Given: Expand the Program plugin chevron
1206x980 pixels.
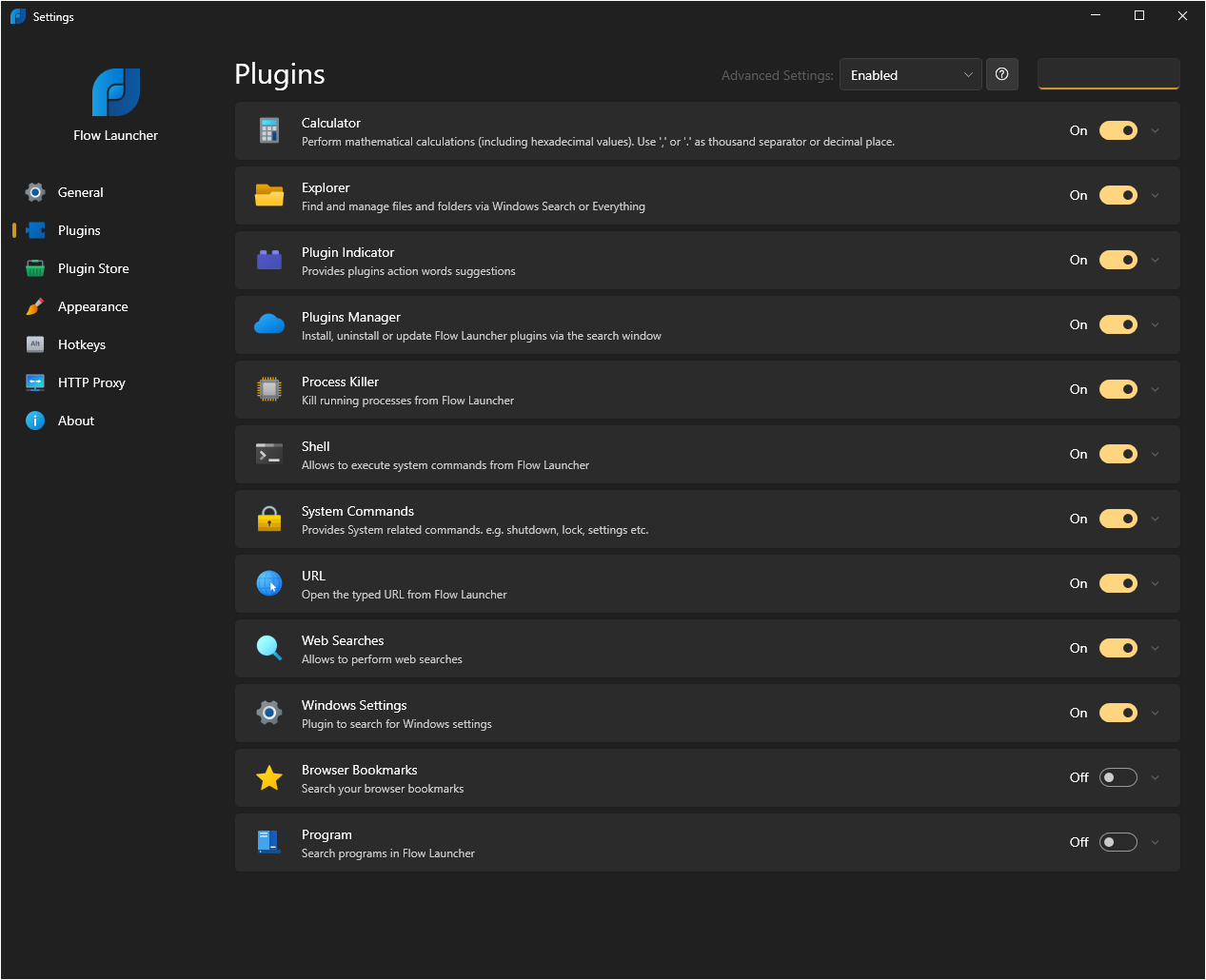Looking at the screenshot, I should [1156, 842].
